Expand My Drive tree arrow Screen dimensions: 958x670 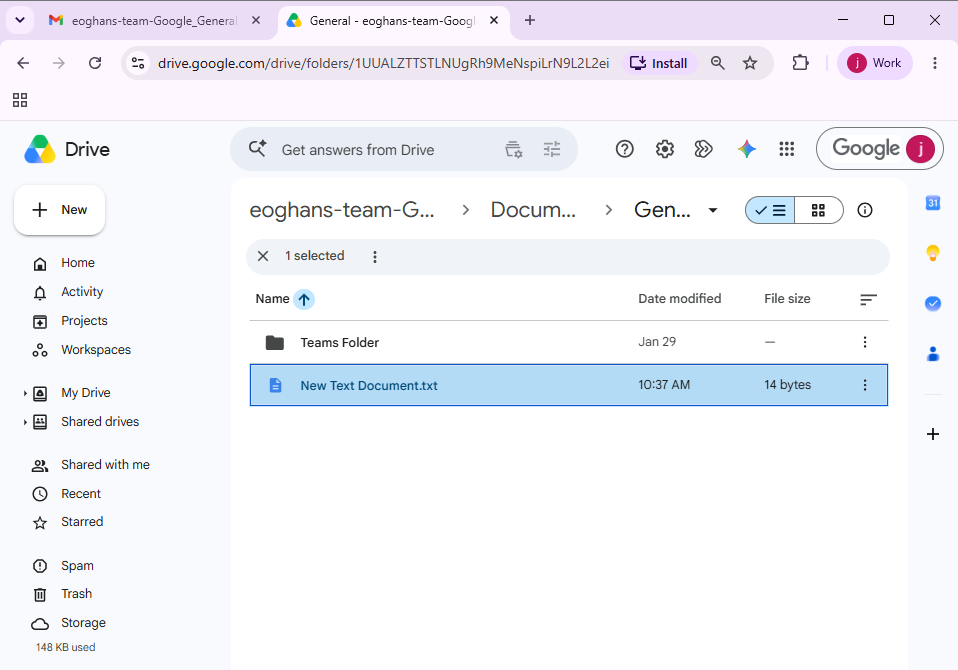point(25,393)
